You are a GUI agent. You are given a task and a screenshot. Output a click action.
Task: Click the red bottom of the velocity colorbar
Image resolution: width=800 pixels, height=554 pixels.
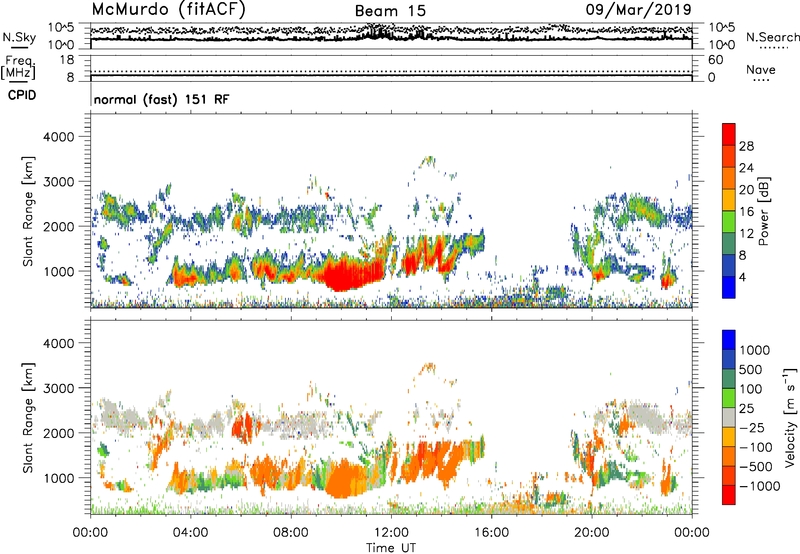click(729, 495)
